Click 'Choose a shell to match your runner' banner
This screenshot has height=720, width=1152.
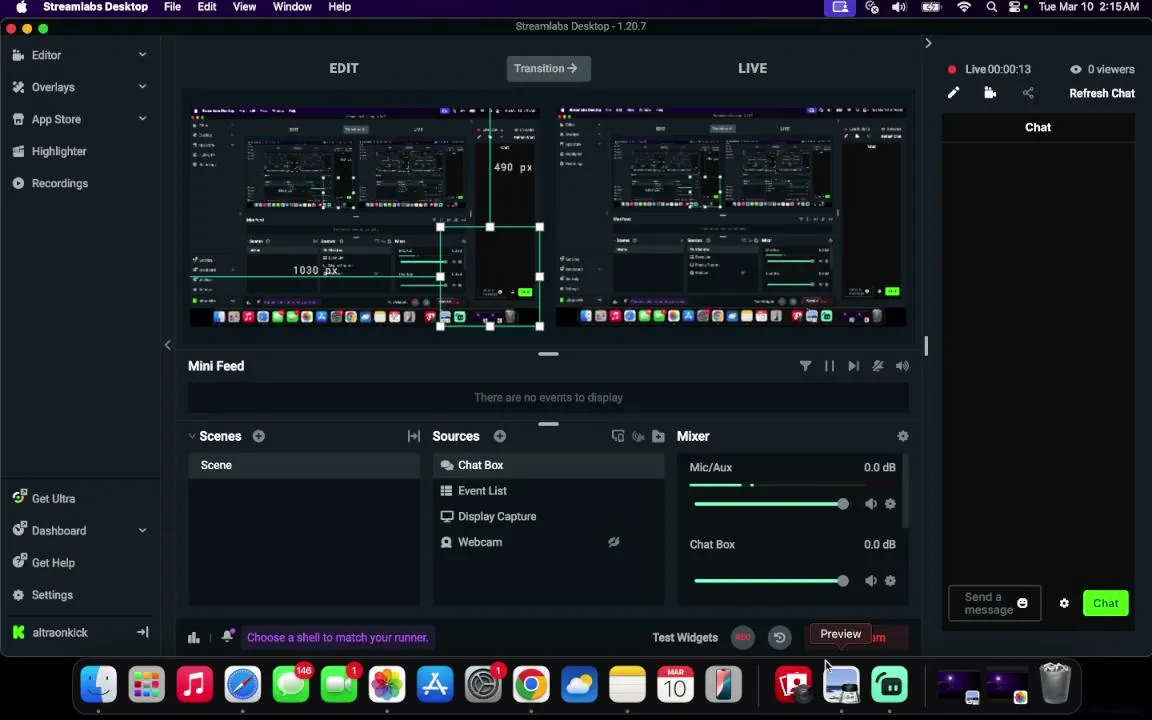pos(338,638)
